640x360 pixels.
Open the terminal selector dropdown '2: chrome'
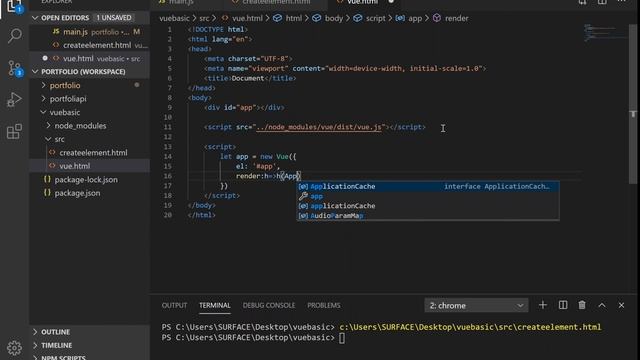[476, 305]
